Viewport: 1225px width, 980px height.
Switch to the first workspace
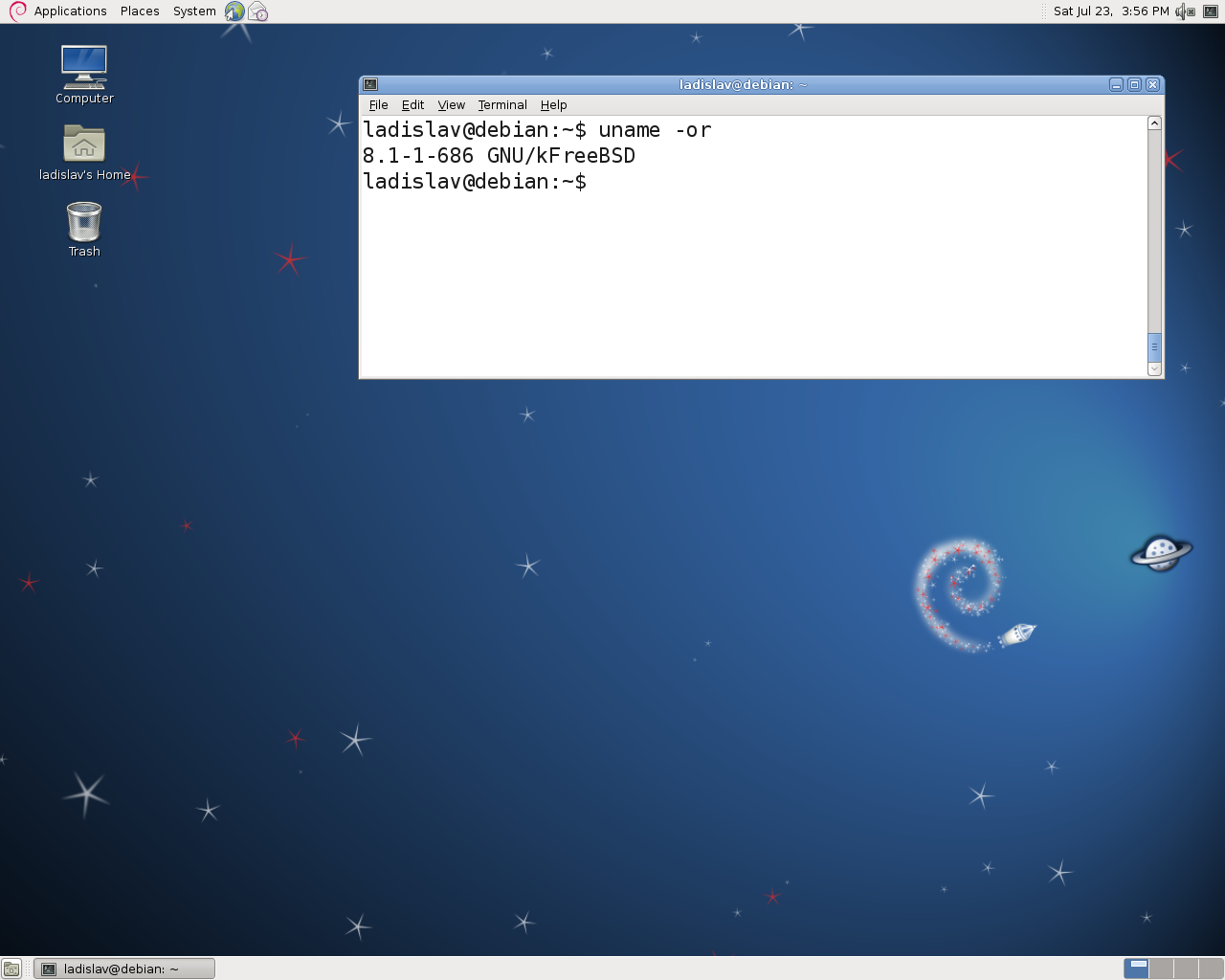tap(1136, 969)
